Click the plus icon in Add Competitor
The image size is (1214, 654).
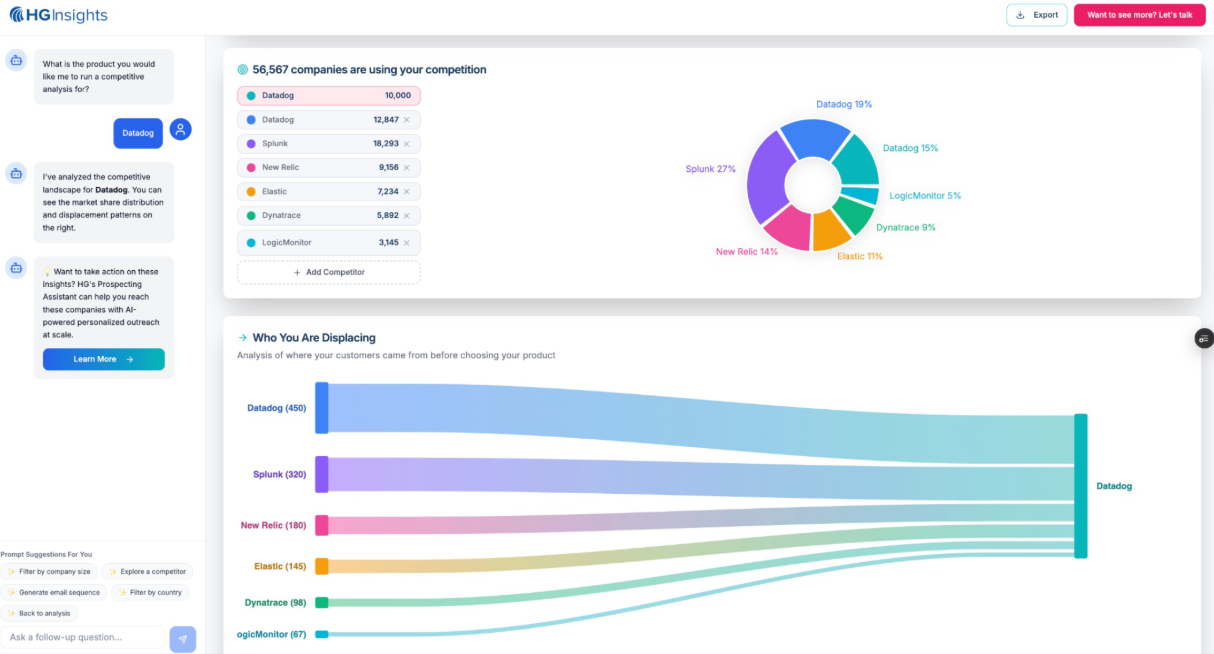click(297, 272)
